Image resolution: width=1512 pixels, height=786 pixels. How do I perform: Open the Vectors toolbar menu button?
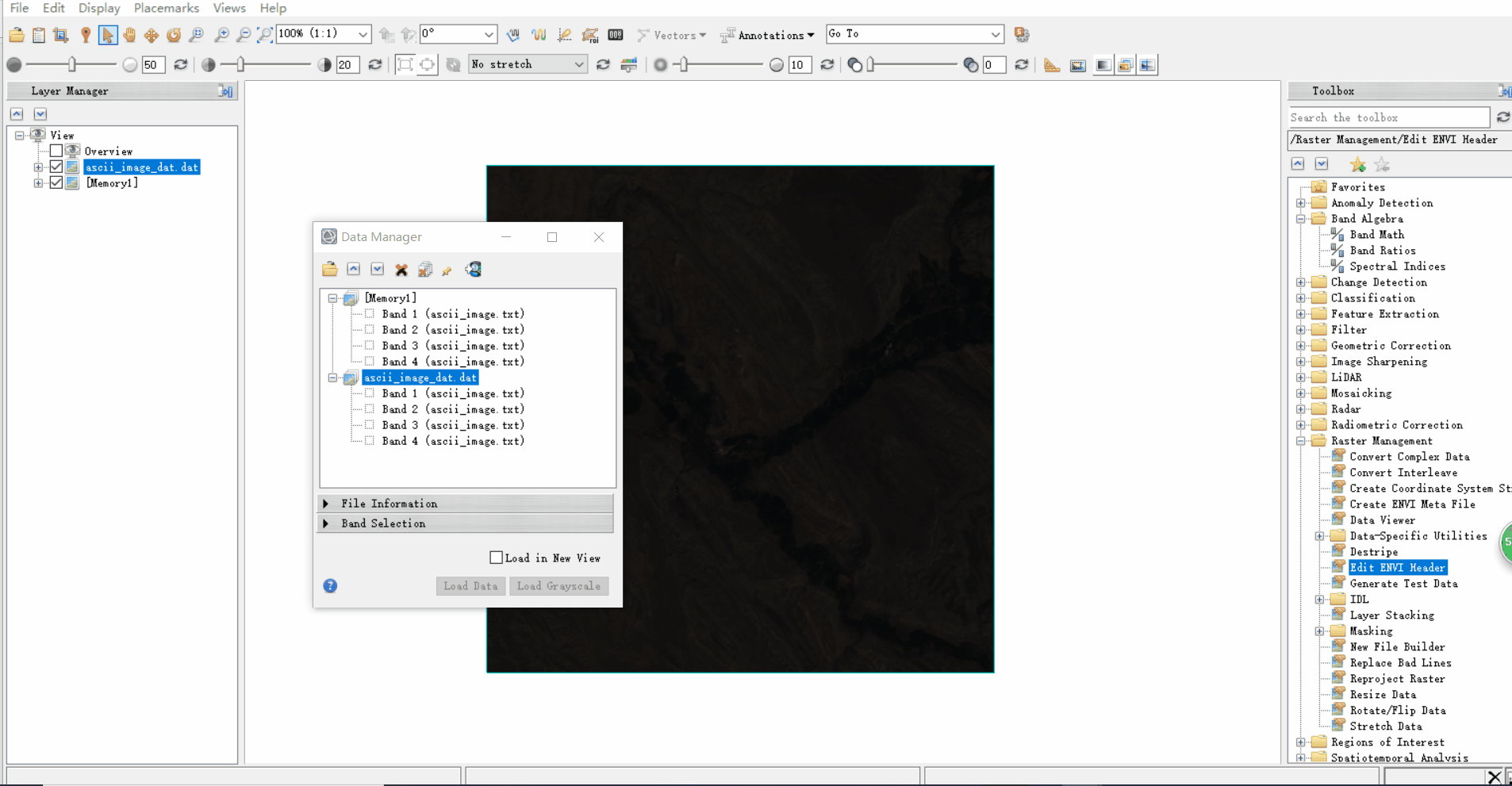(672, 35)
